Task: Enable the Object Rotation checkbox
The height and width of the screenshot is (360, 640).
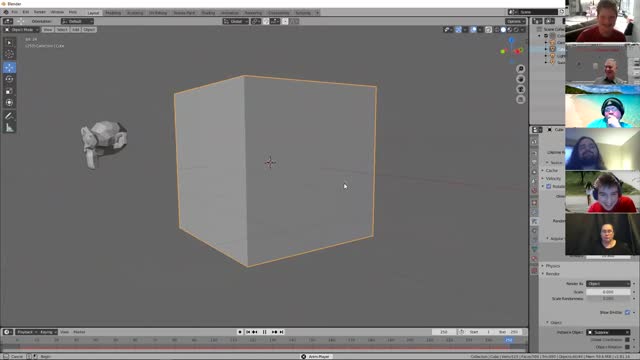Action: [627, 347]
